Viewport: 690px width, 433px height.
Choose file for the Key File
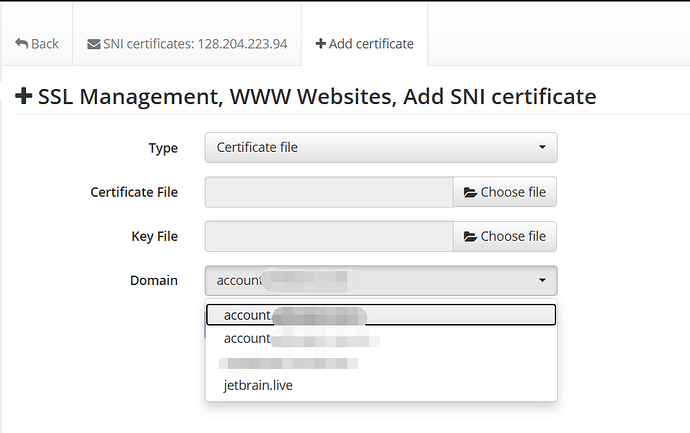[x=505, y=236]
